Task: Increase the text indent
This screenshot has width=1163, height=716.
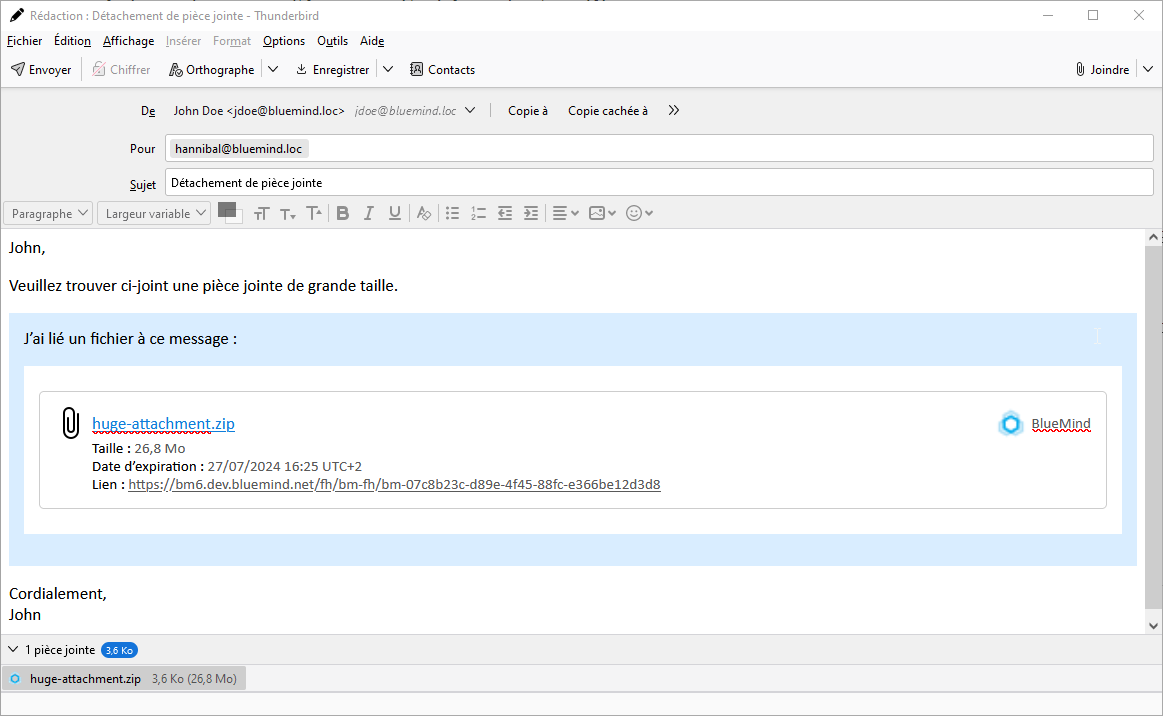Action: coord(531,213)
